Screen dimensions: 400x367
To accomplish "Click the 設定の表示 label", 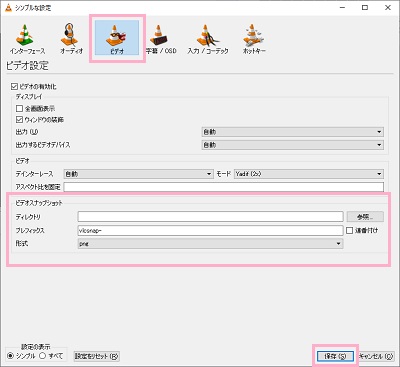I will (x=36, y=347).
